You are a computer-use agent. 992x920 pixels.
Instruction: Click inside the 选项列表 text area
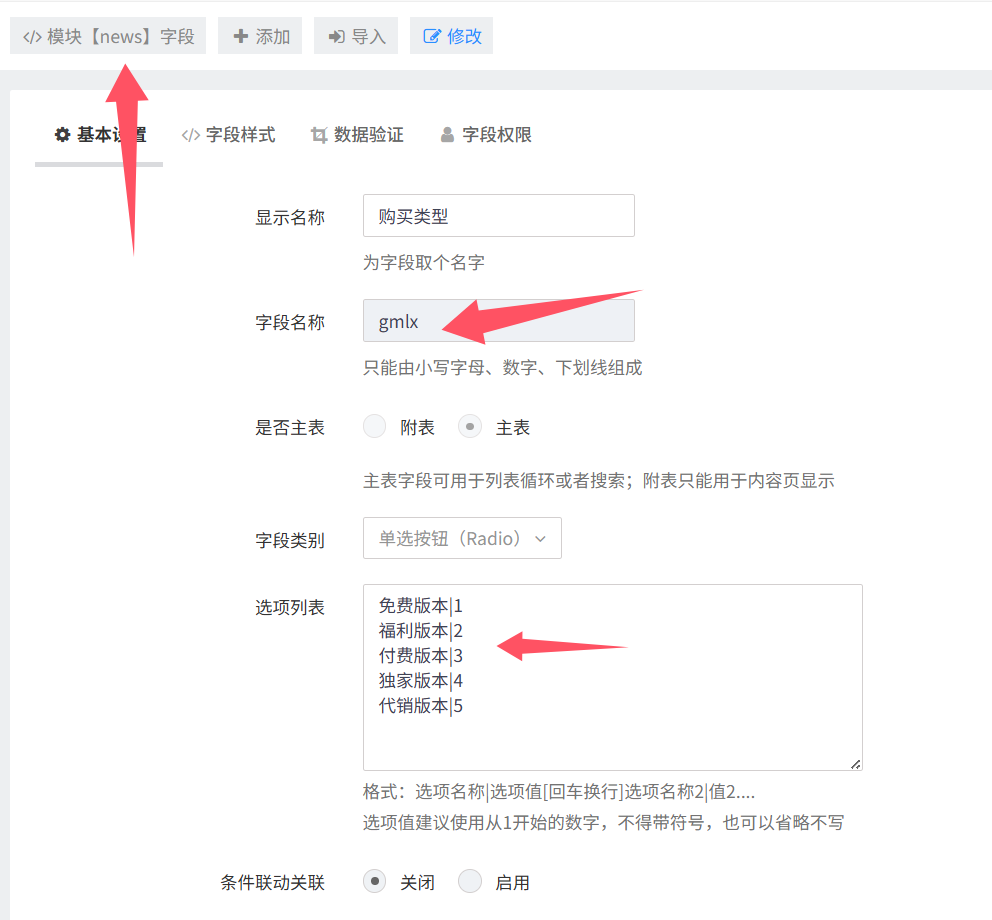point(612,677)
